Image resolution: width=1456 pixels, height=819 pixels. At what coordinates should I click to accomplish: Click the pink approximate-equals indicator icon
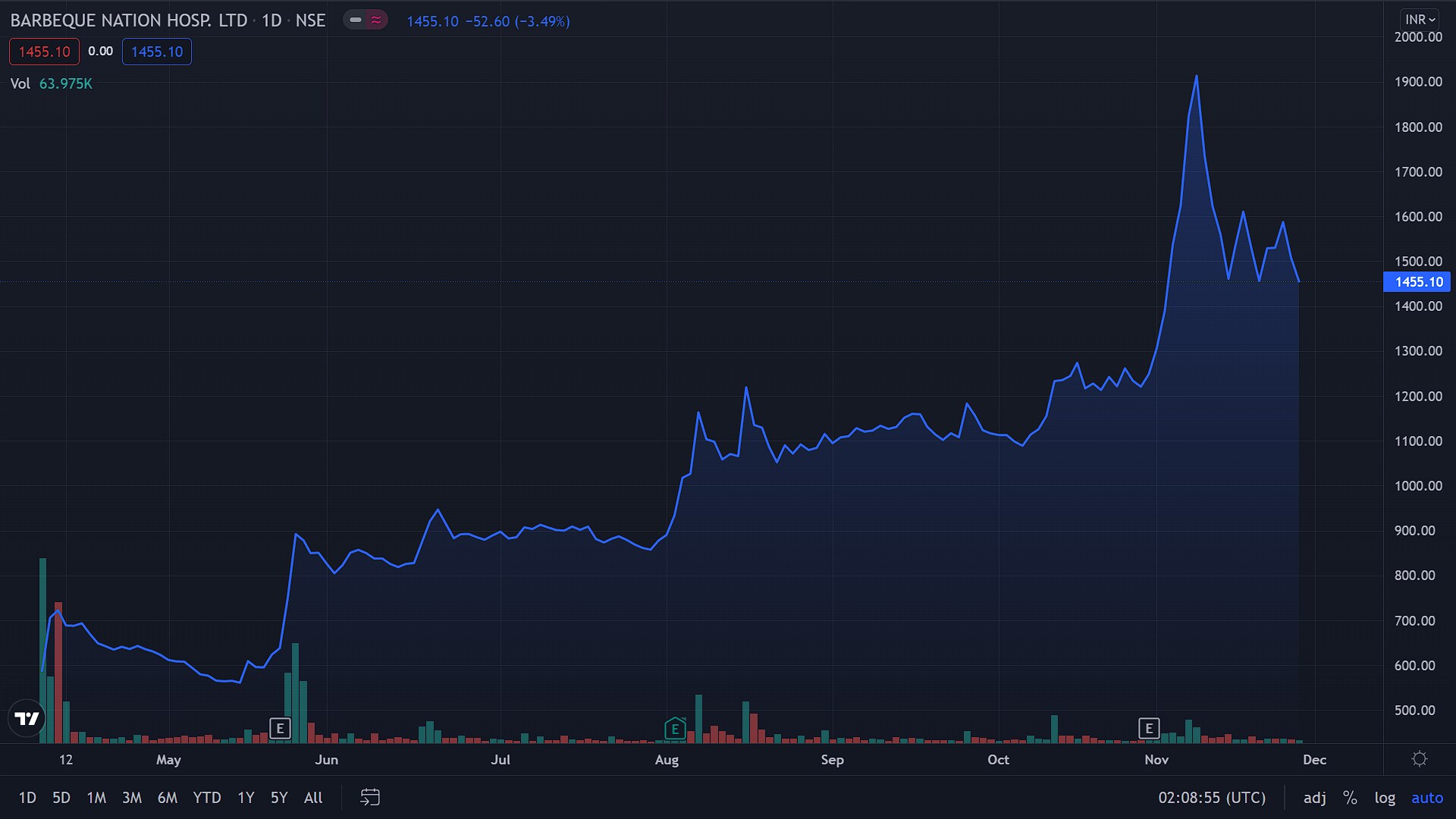point(376,20)
